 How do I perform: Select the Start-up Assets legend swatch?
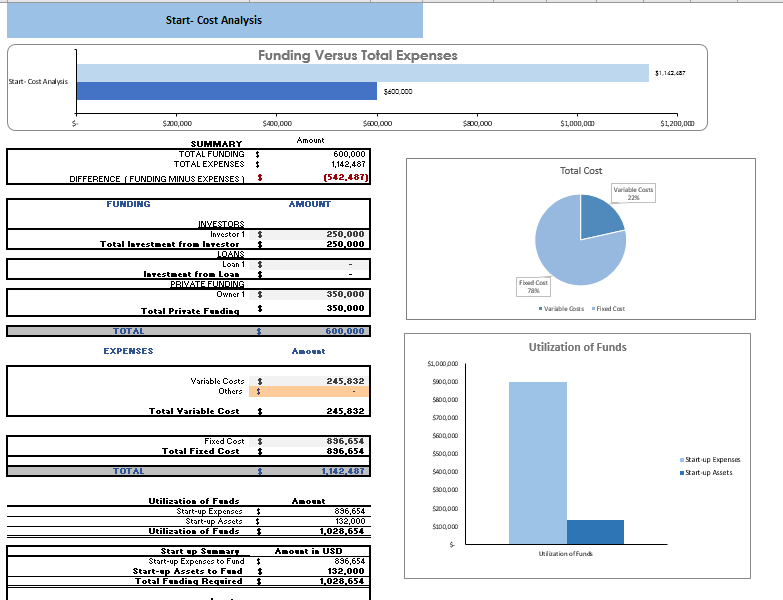[682, 473]
